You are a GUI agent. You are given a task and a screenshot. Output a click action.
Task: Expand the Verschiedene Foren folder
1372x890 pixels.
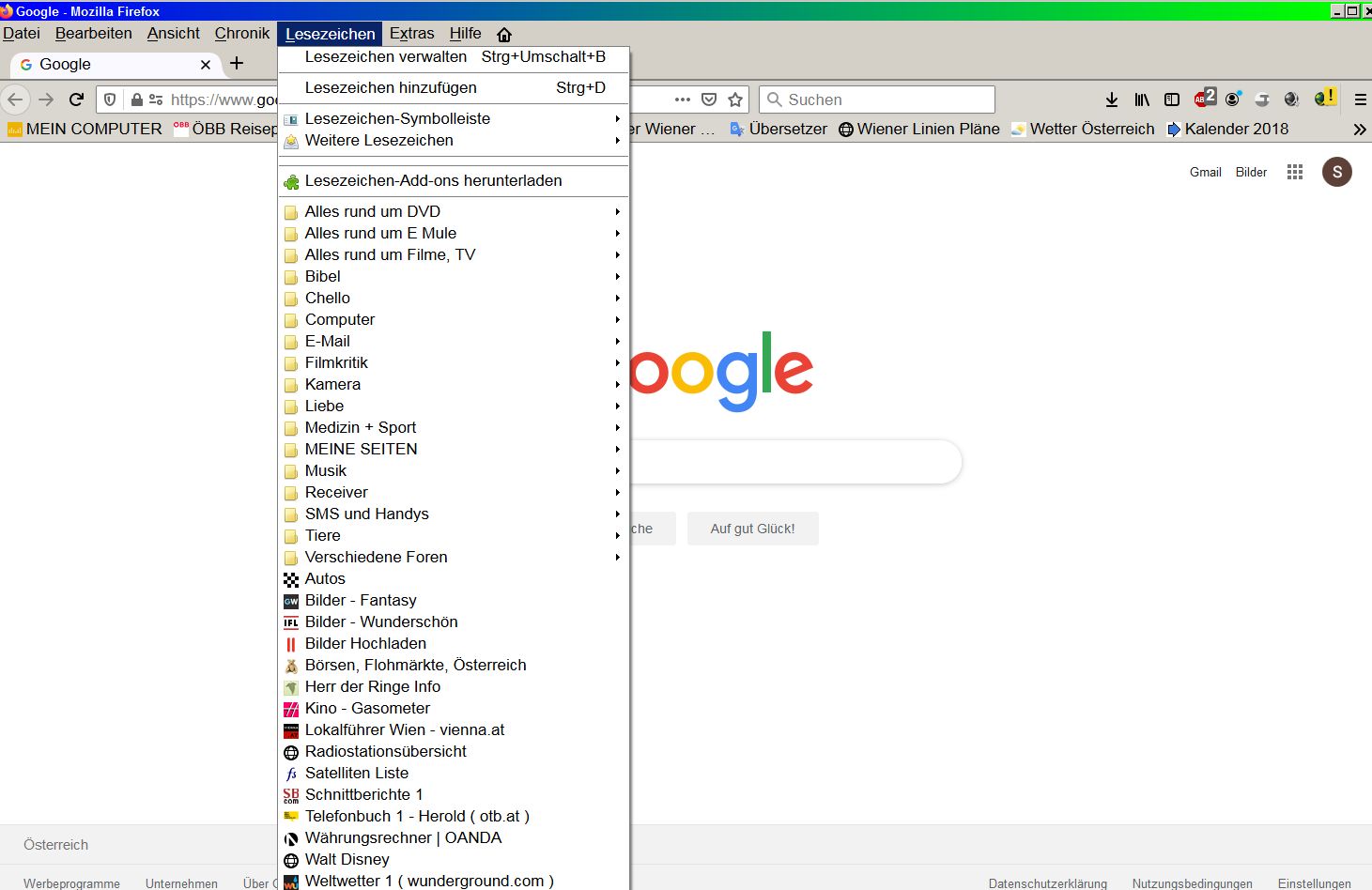point(455,558)
